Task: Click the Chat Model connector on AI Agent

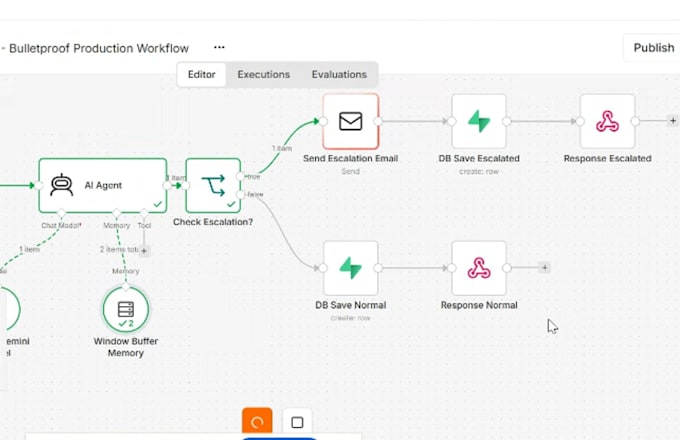Action: [x=61, y=213]
